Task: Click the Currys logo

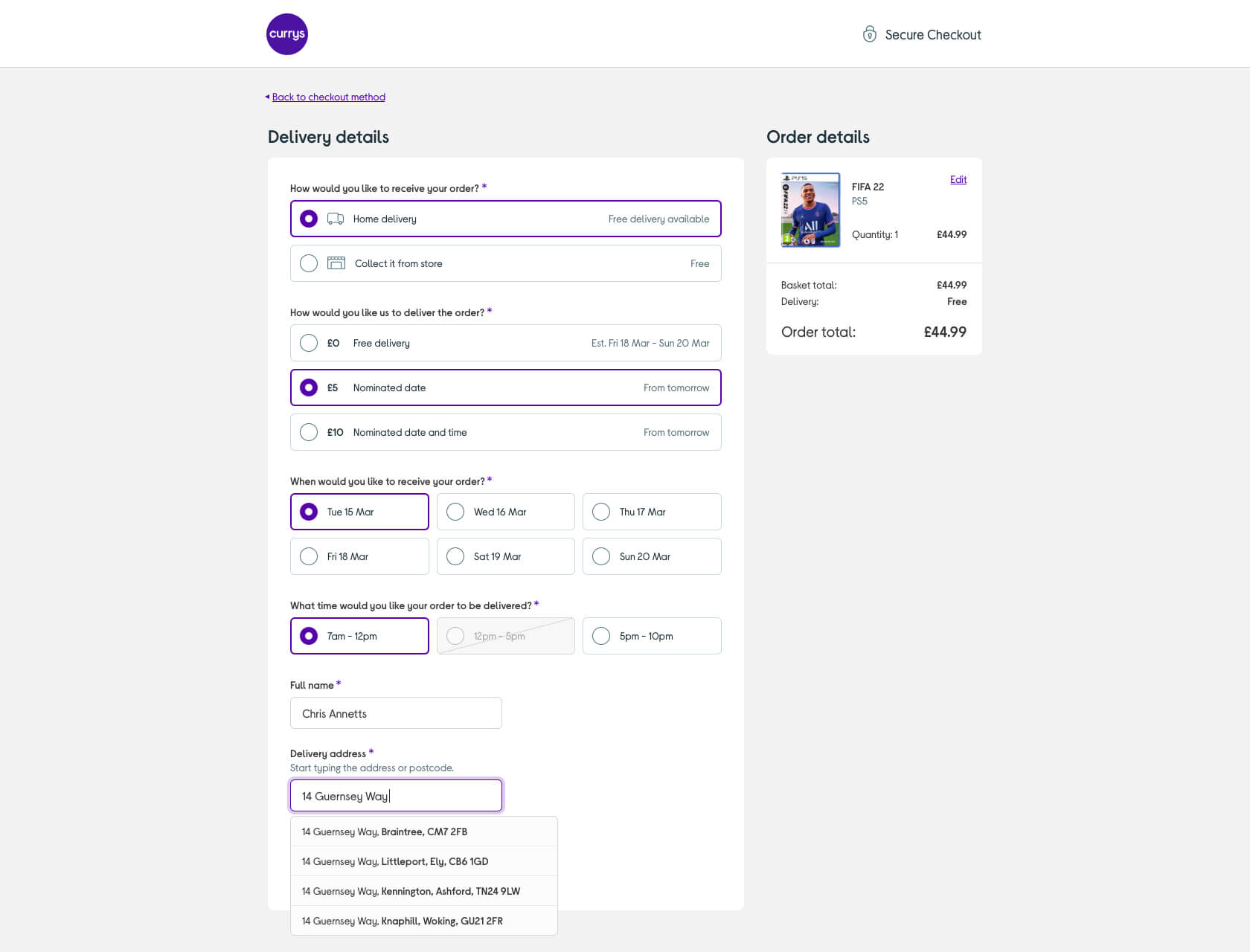Action: [287, 34]
